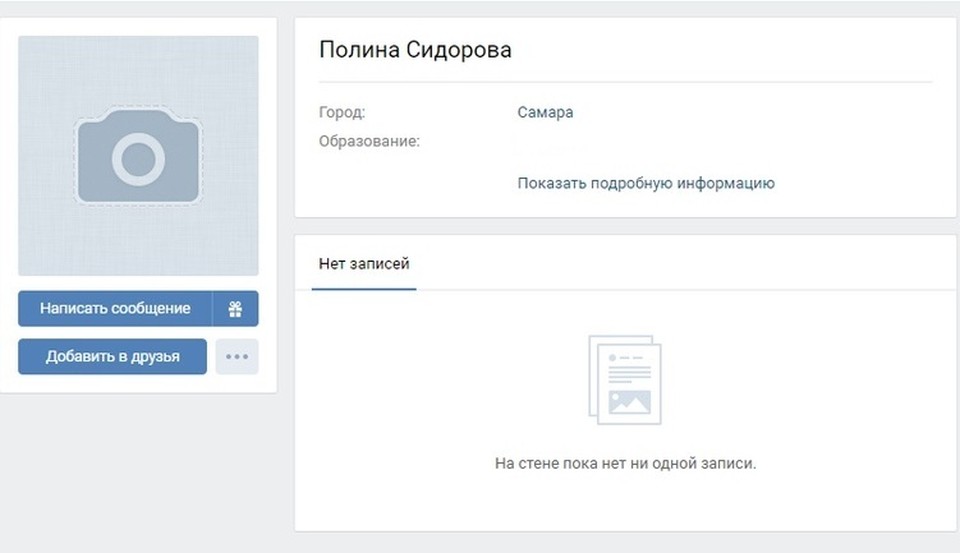Click 'На стене пока нет ни одной записи' text
This screenshot has height=553, width=960.
pyautogui.click(x=625, y=464)
